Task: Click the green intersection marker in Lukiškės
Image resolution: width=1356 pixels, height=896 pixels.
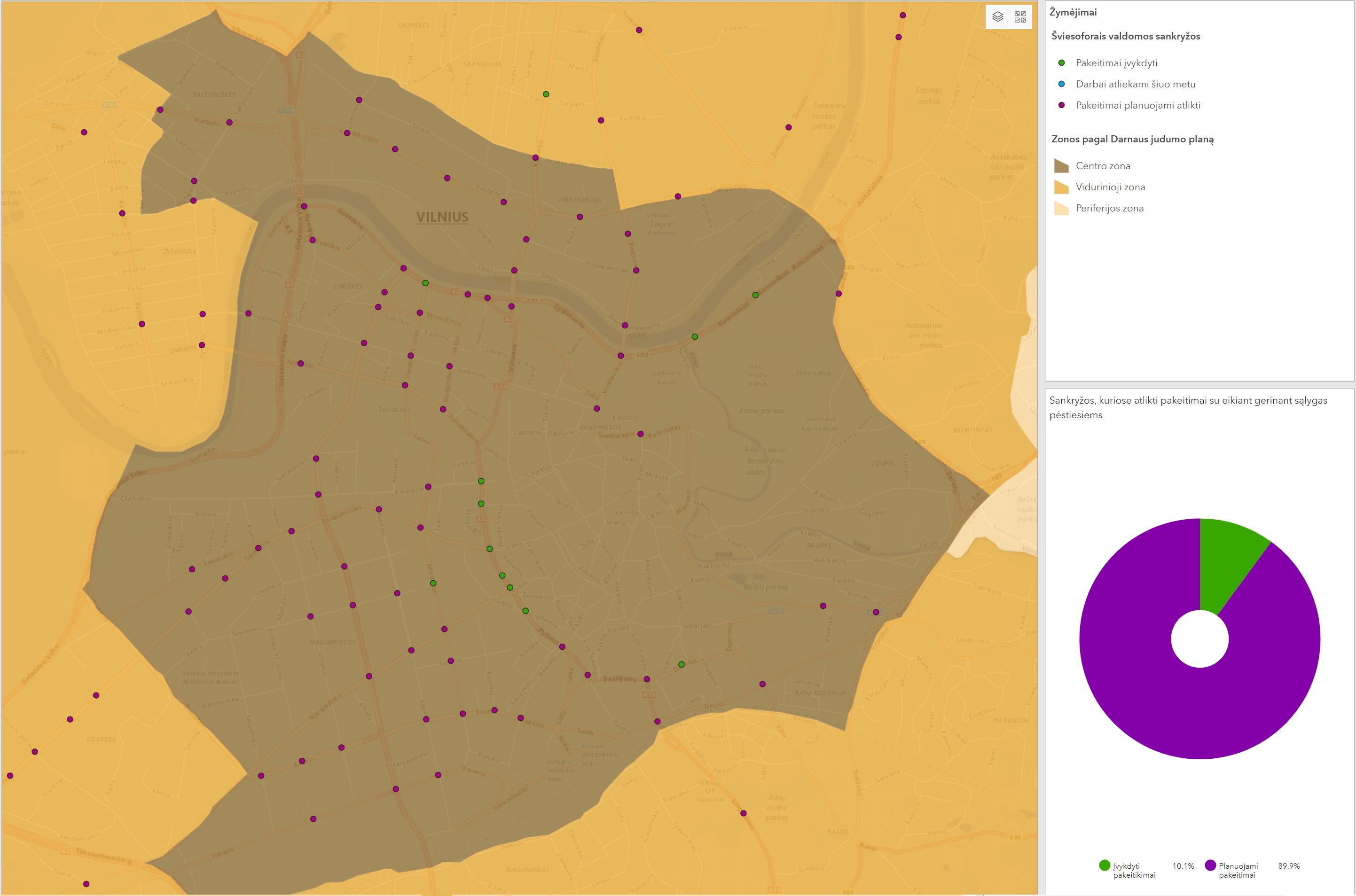Action: click(425, 283)
